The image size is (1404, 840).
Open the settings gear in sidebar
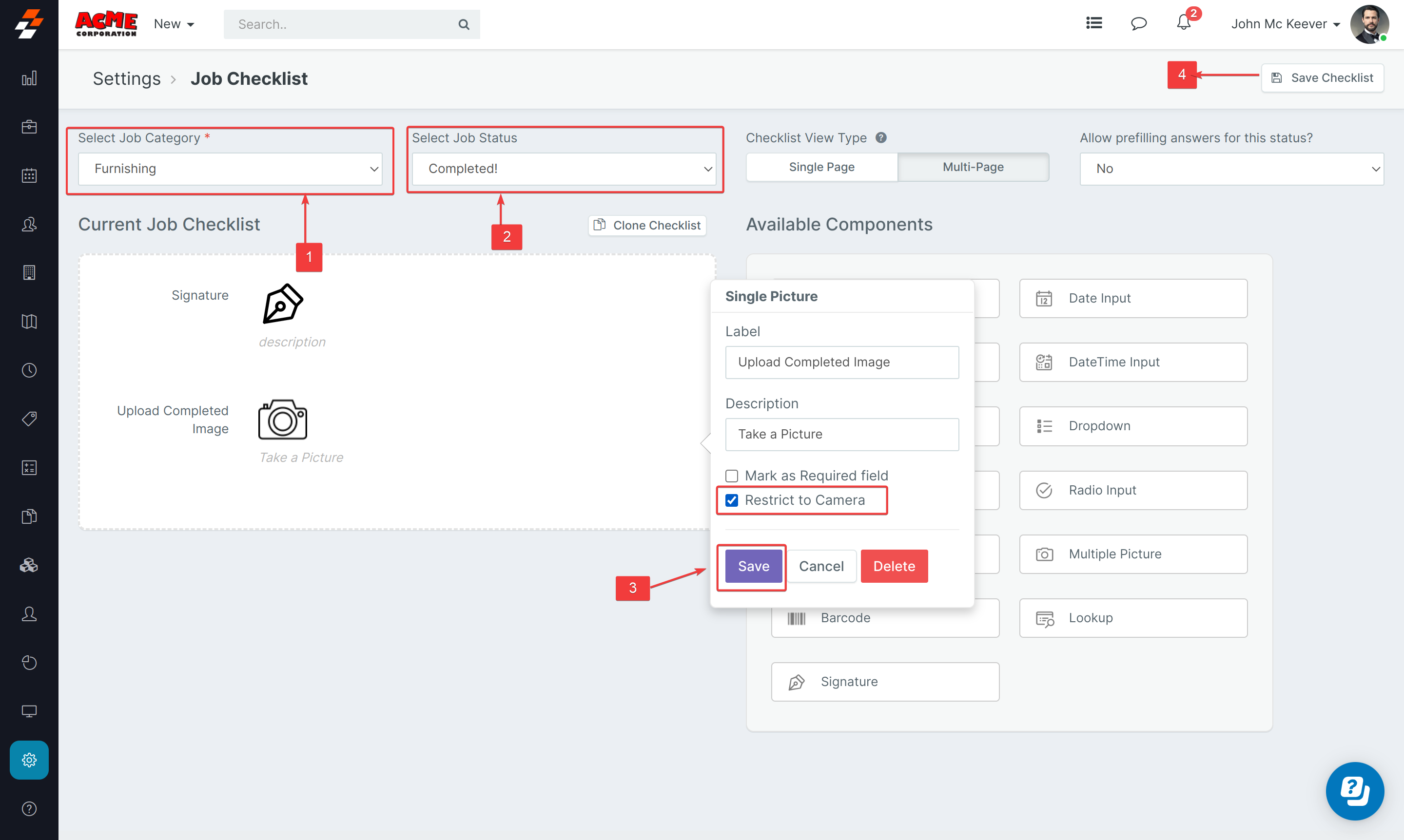click(29, 760)
